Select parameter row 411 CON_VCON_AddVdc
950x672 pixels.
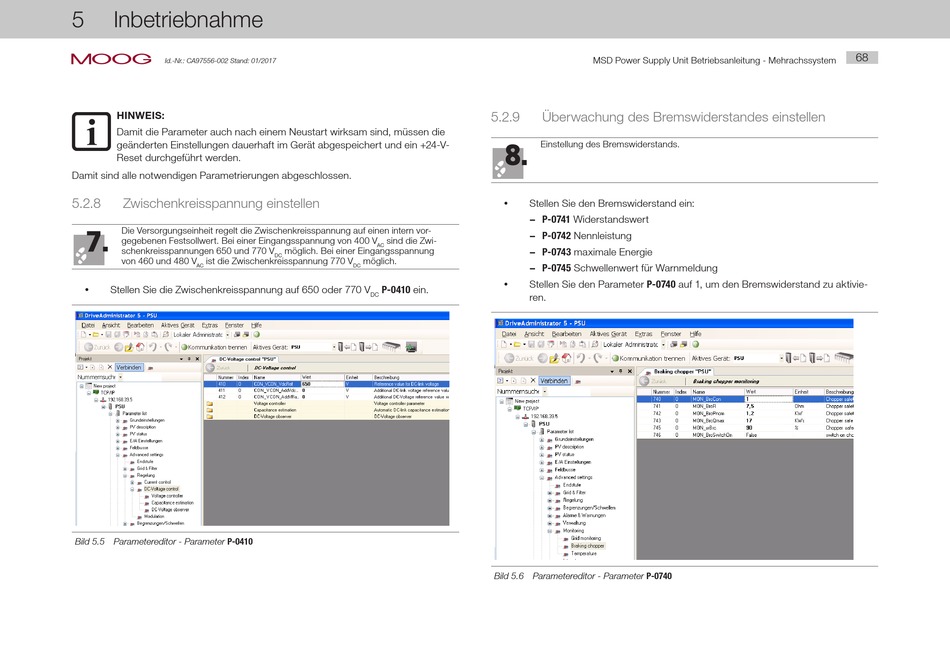(327, 390)
